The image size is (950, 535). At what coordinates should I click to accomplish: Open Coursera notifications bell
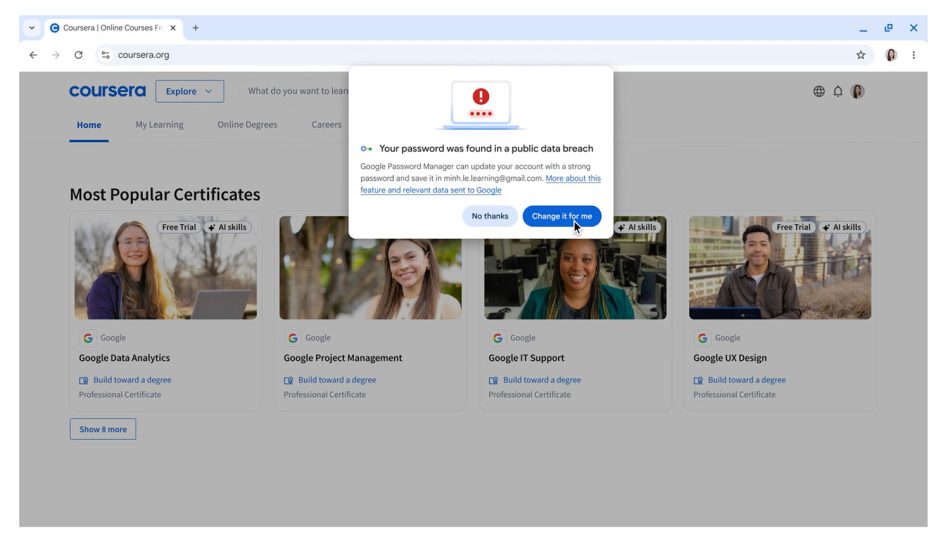(838, 91)
